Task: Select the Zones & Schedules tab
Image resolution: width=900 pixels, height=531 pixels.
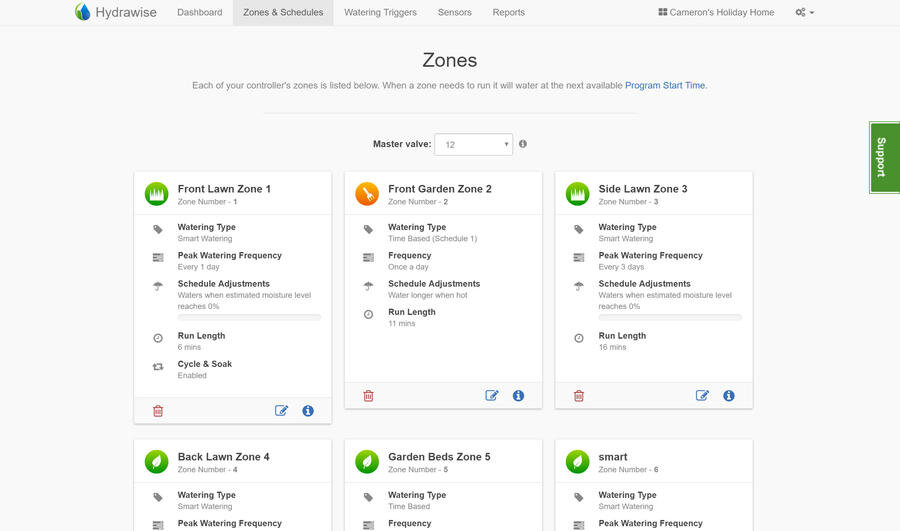Action: pos(283,12)
